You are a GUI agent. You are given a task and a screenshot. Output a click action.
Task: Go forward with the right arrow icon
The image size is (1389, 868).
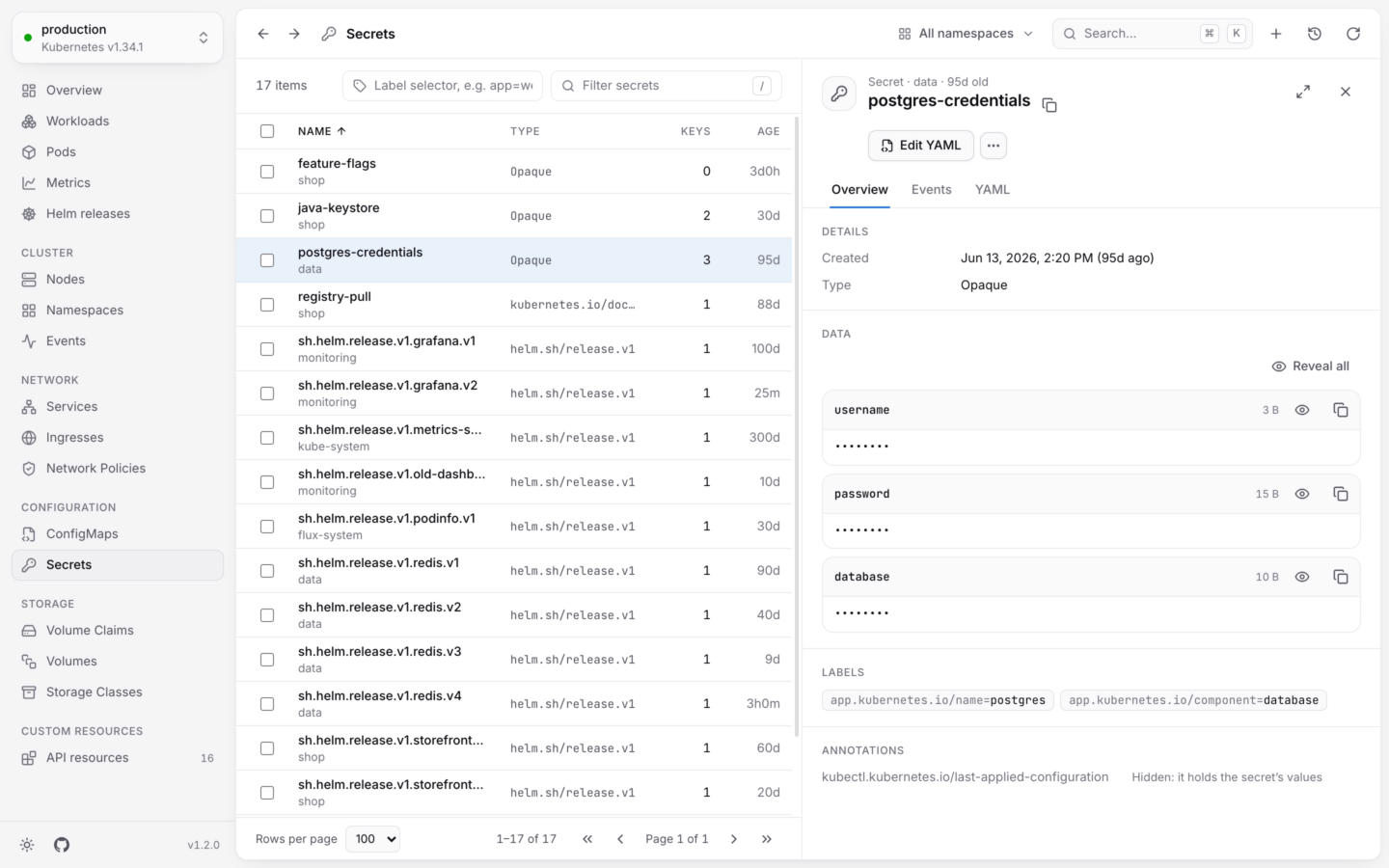294,34
